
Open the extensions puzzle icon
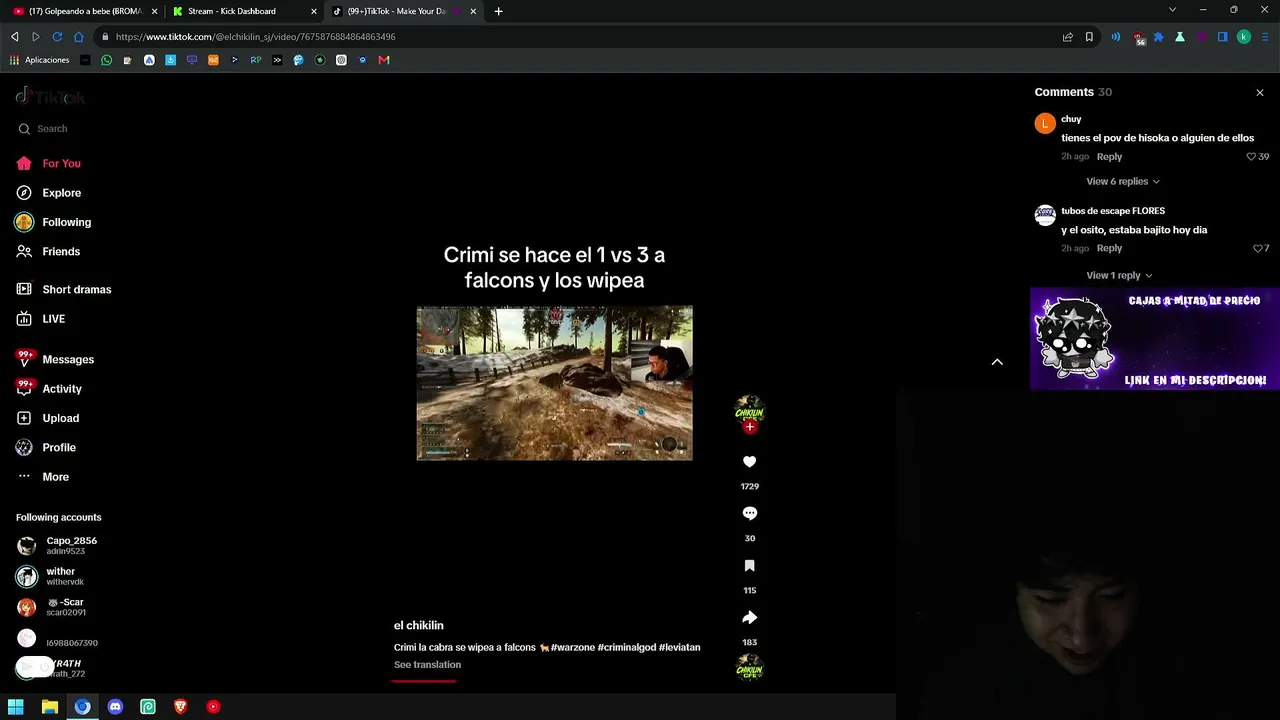[x=1159, y=37]
